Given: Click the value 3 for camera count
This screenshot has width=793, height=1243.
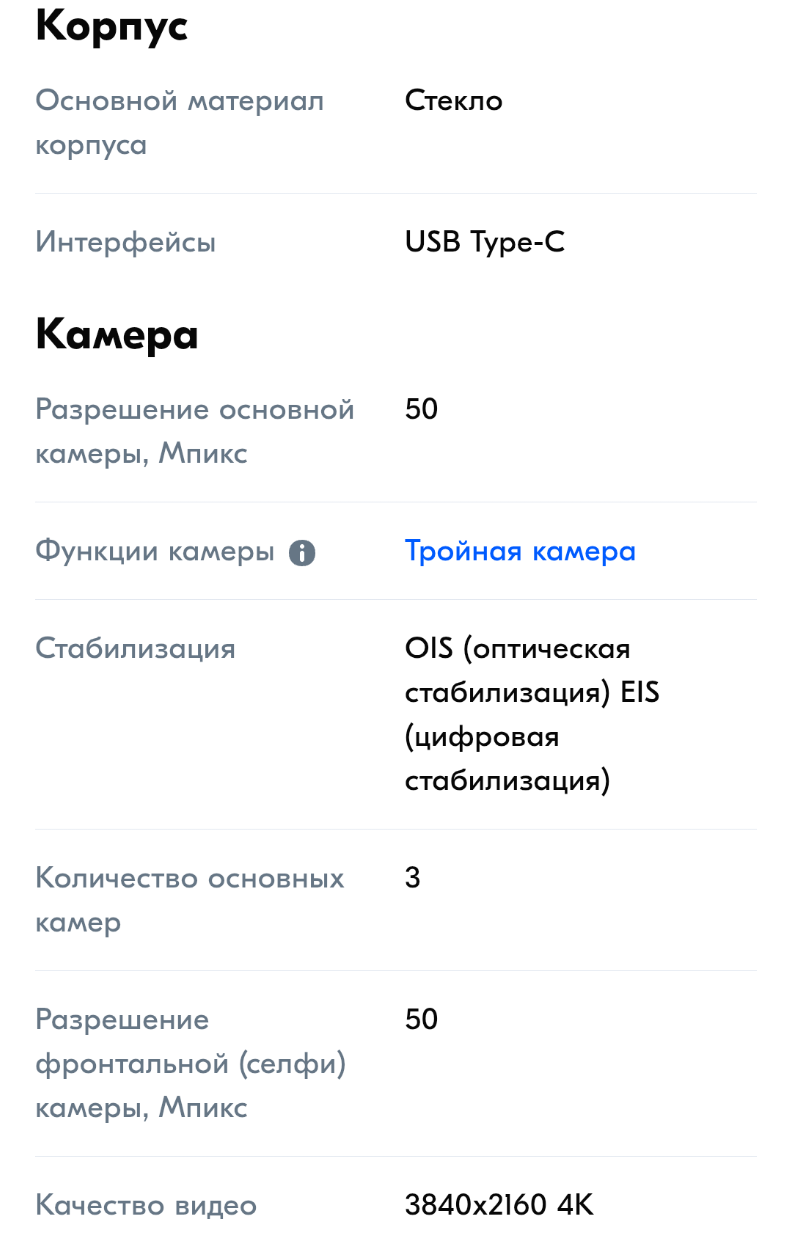Looking at the screenshot, I should pyautogui.click(x=411, y=878).
